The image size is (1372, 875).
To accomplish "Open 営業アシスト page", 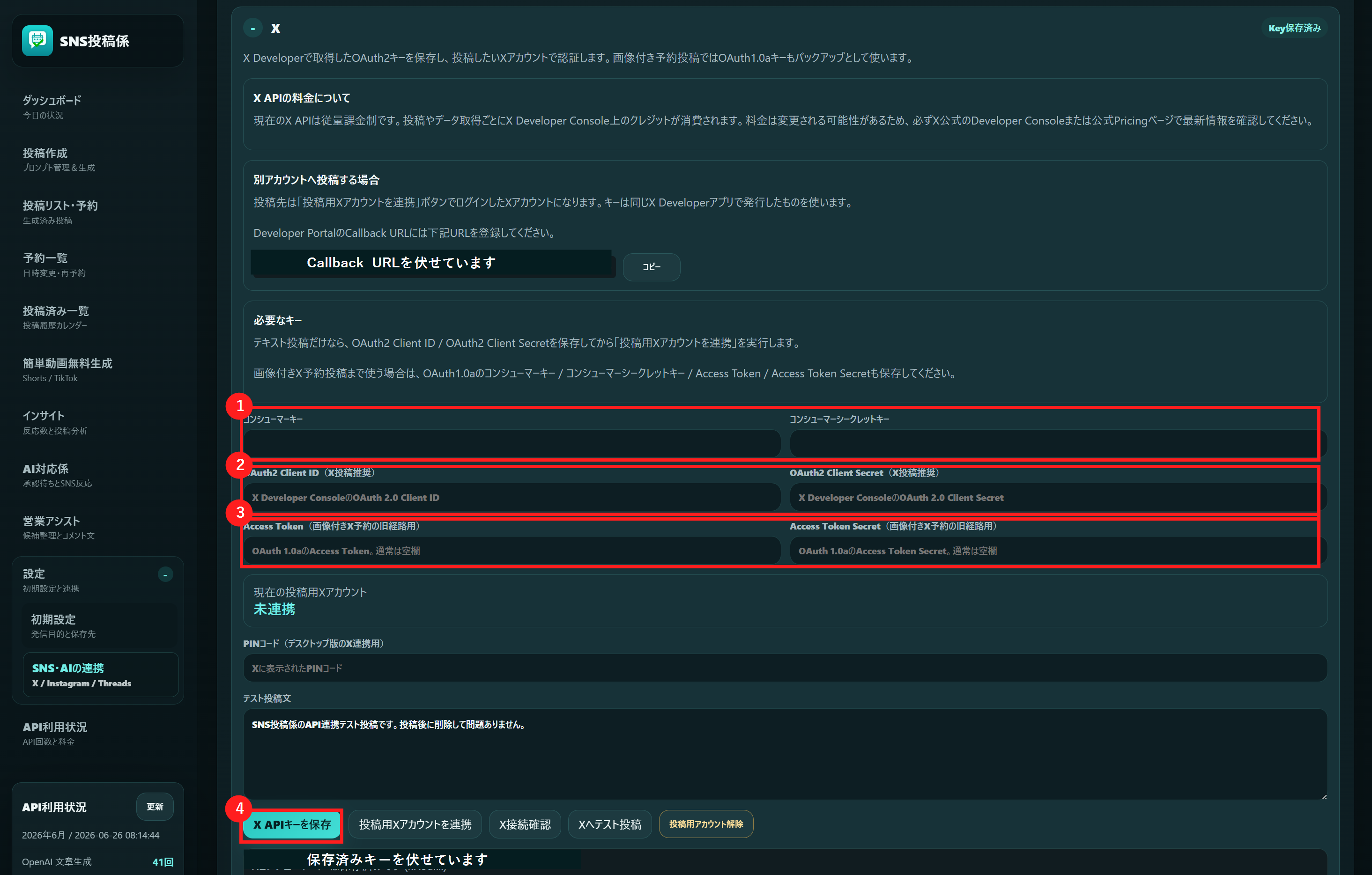I will click(x=97, y=528).
